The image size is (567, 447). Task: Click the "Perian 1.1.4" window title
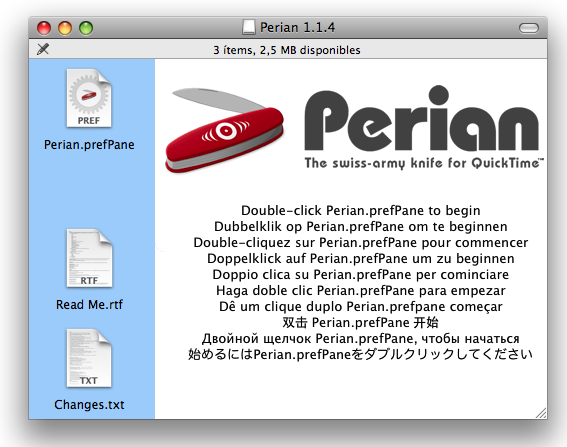[x=298, y=27]
